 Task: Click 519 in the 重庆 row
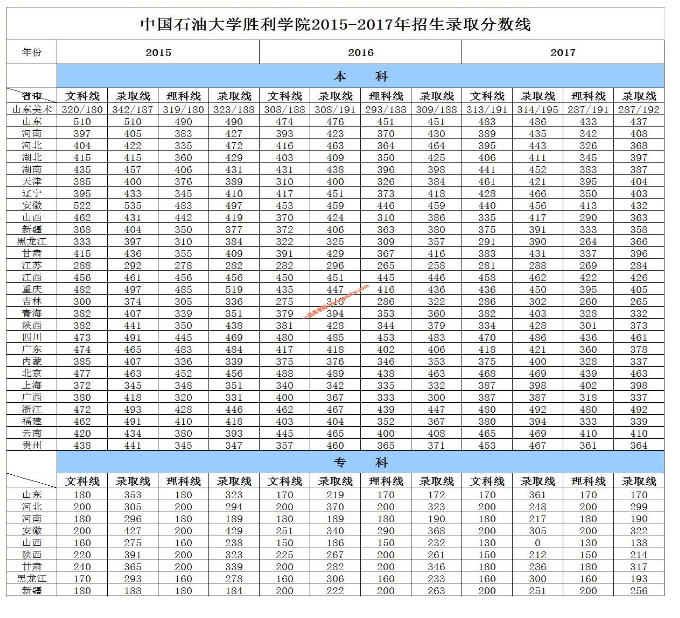click(234, 289)
